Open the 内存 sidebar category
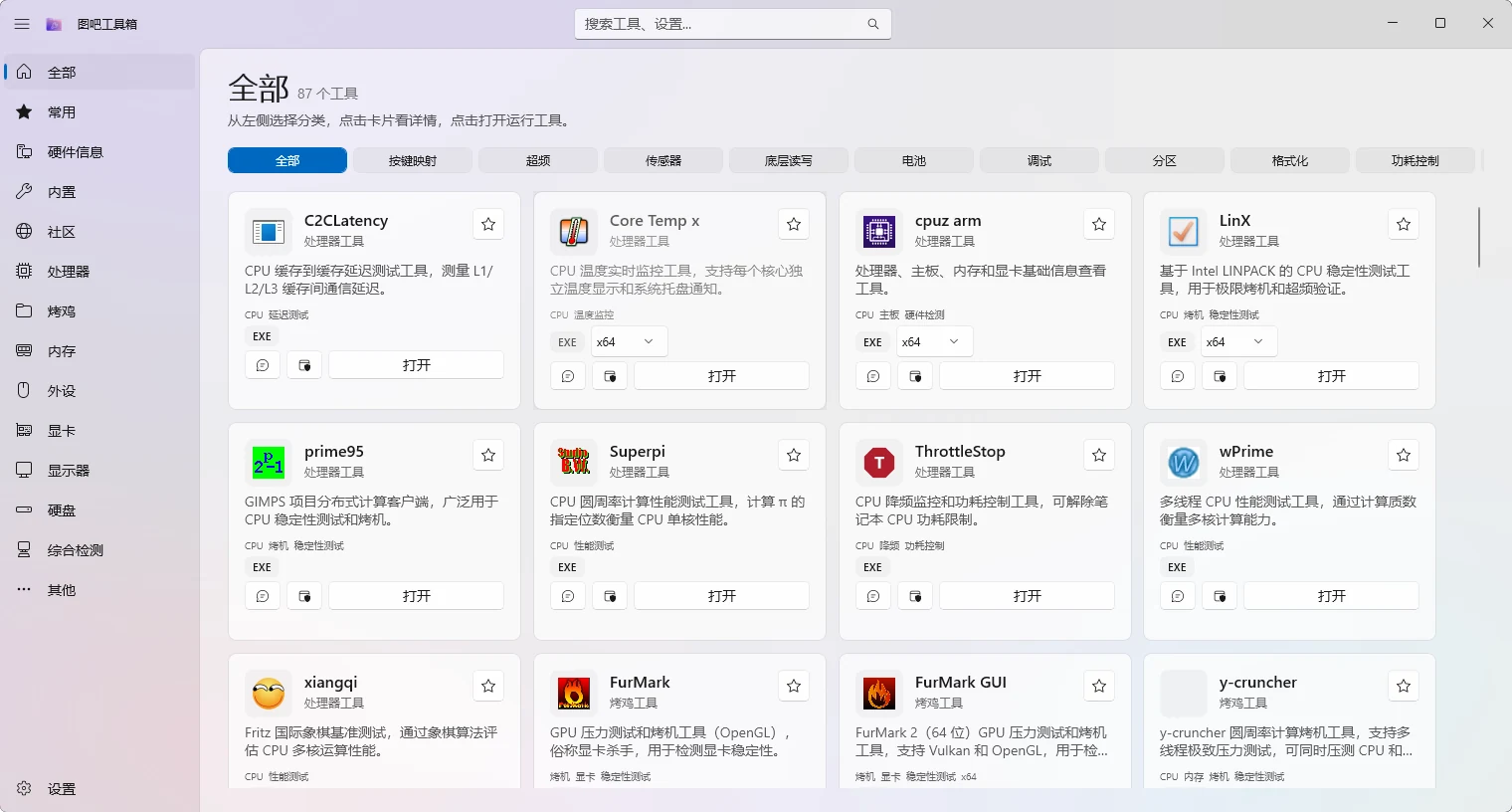The height and width of the screenshot is (812, 1512). tap(99, 351)
